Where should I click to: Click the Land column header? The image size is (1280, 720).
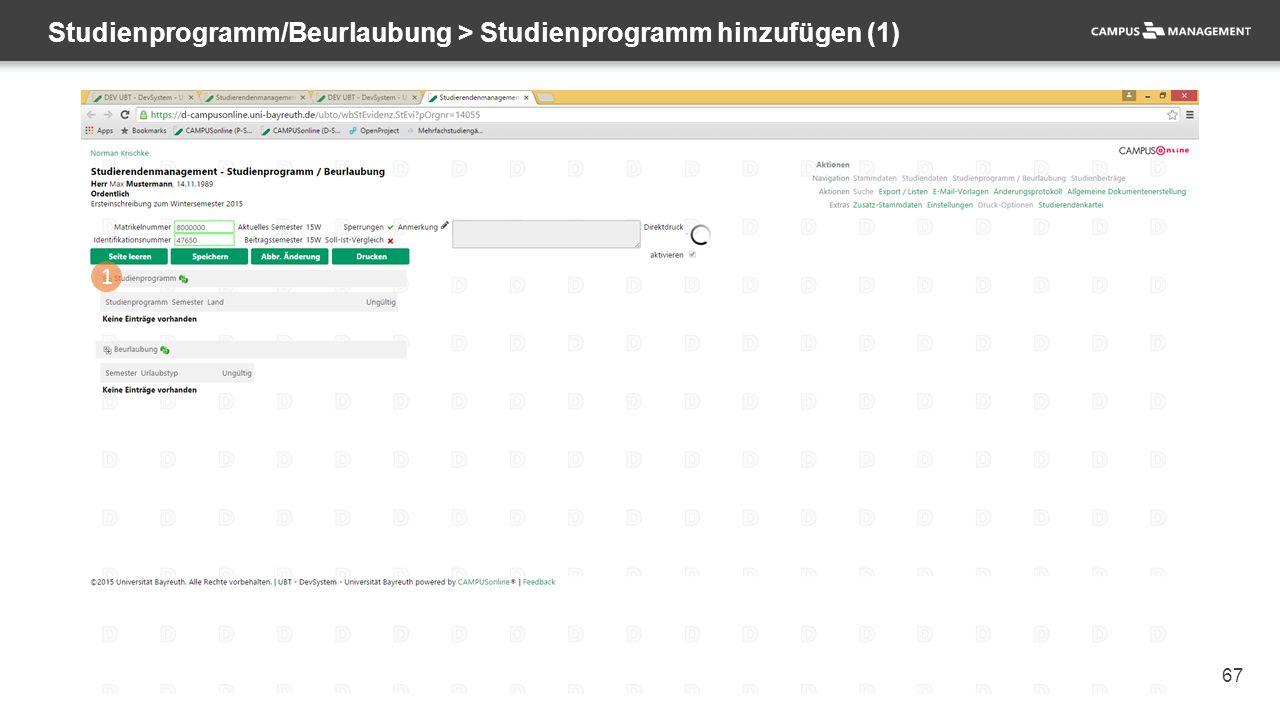pos(216,302)
